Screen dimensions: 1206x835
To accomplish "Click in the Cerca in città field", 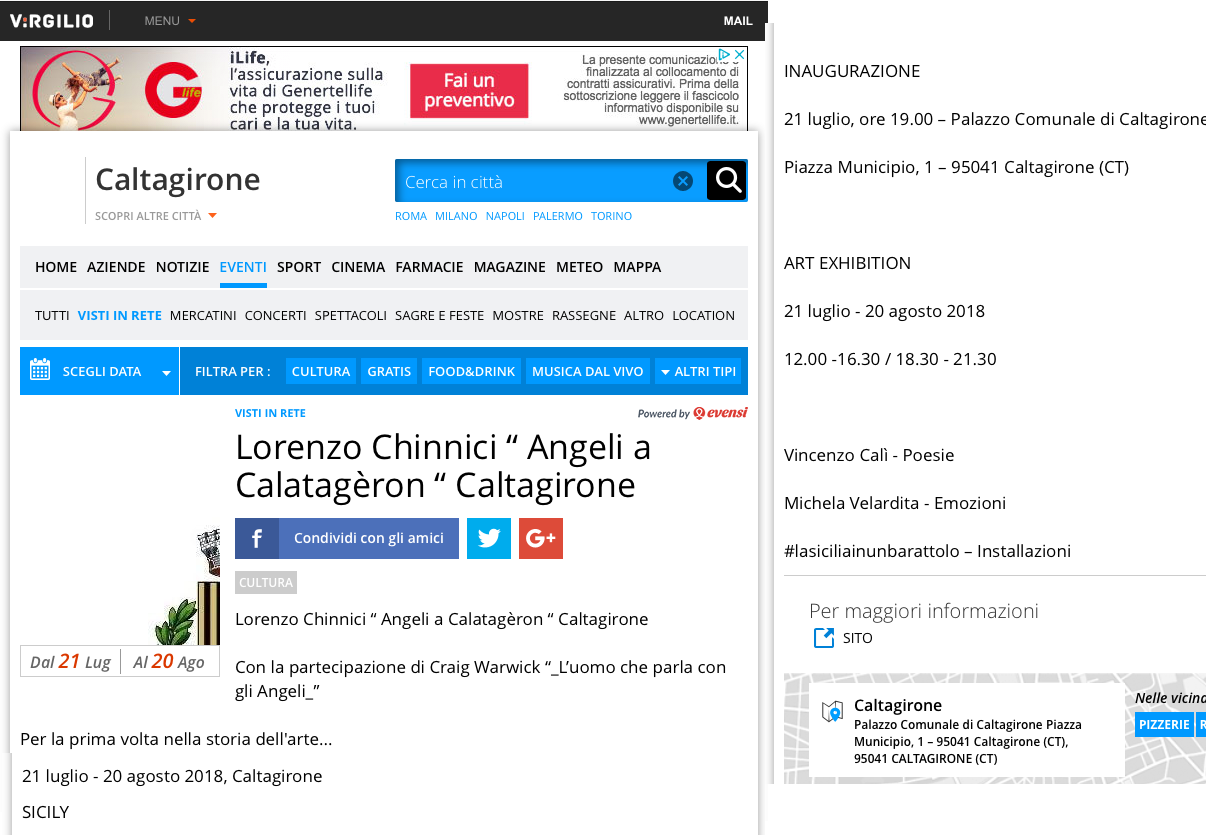I will pos(530,181).
